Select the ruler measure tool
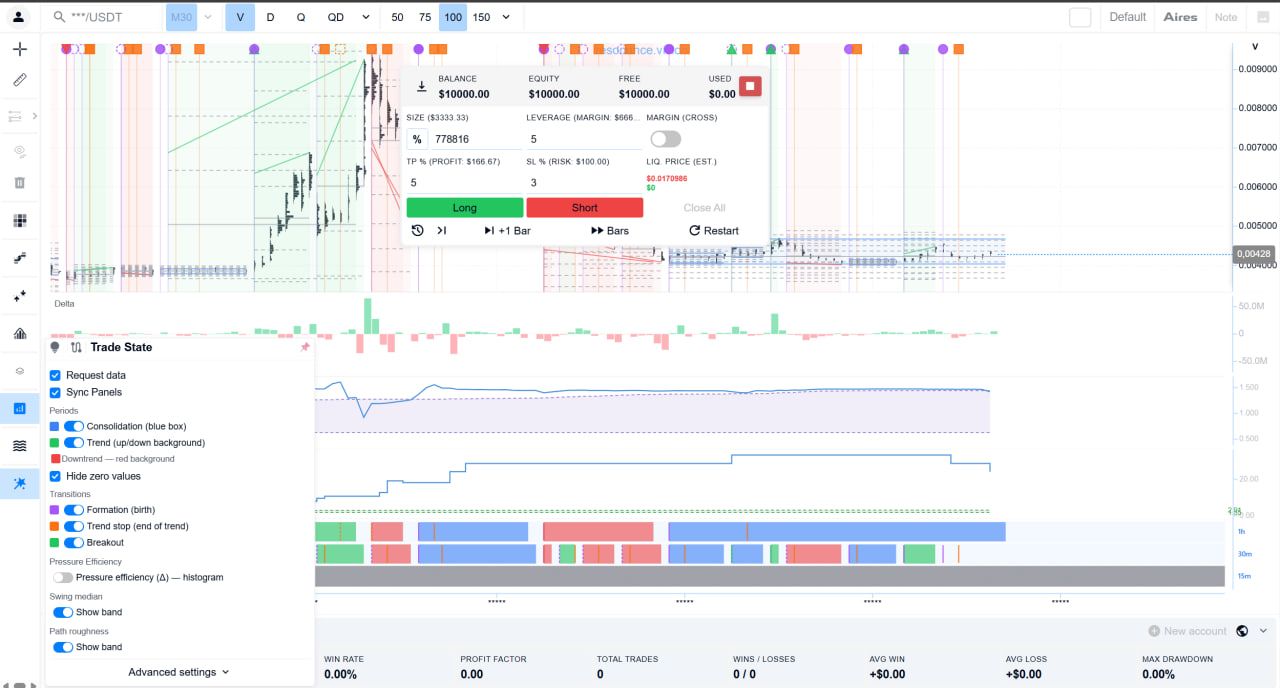 tap(19, 80)
